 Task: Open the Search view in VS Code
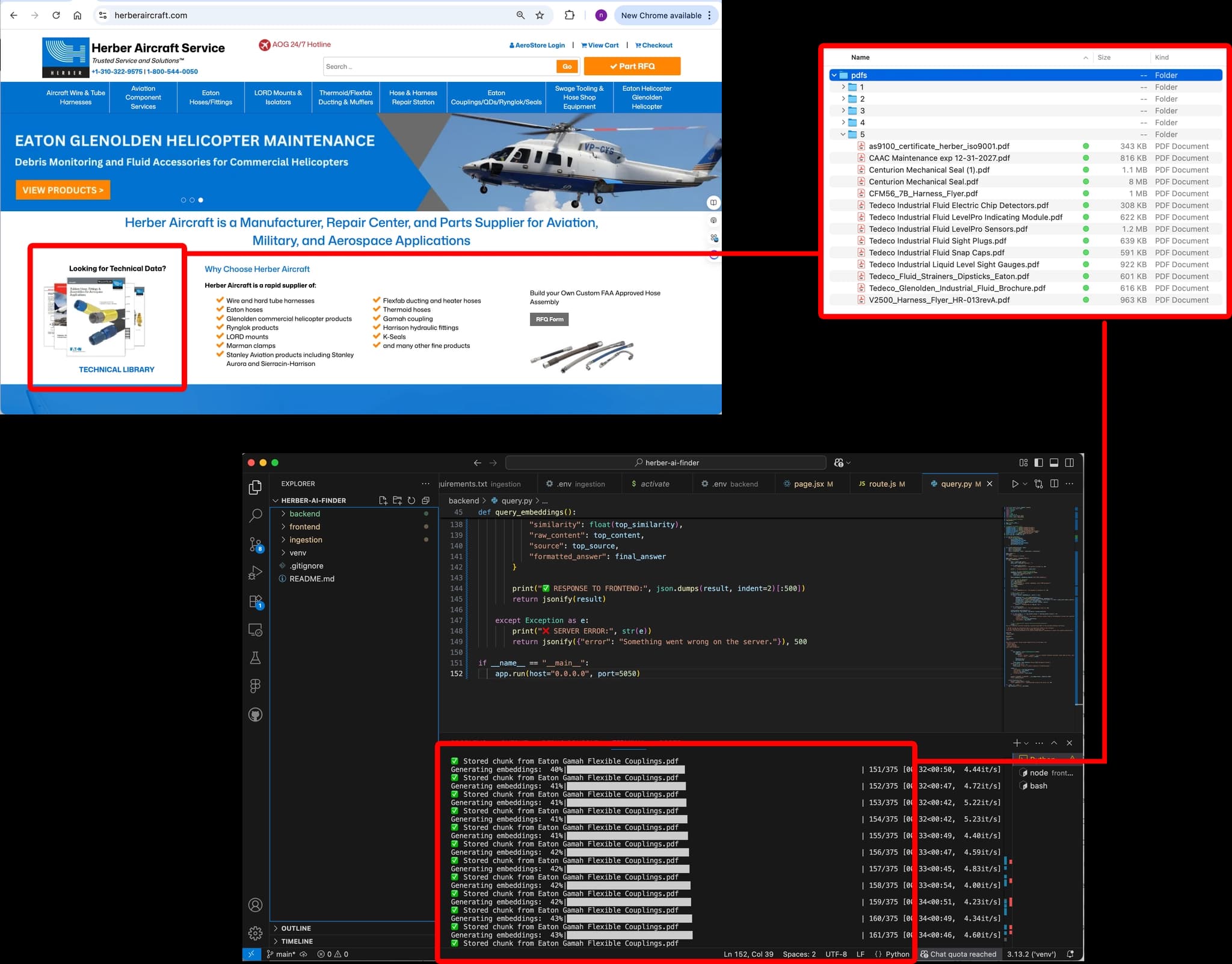[x=255, y=515]
